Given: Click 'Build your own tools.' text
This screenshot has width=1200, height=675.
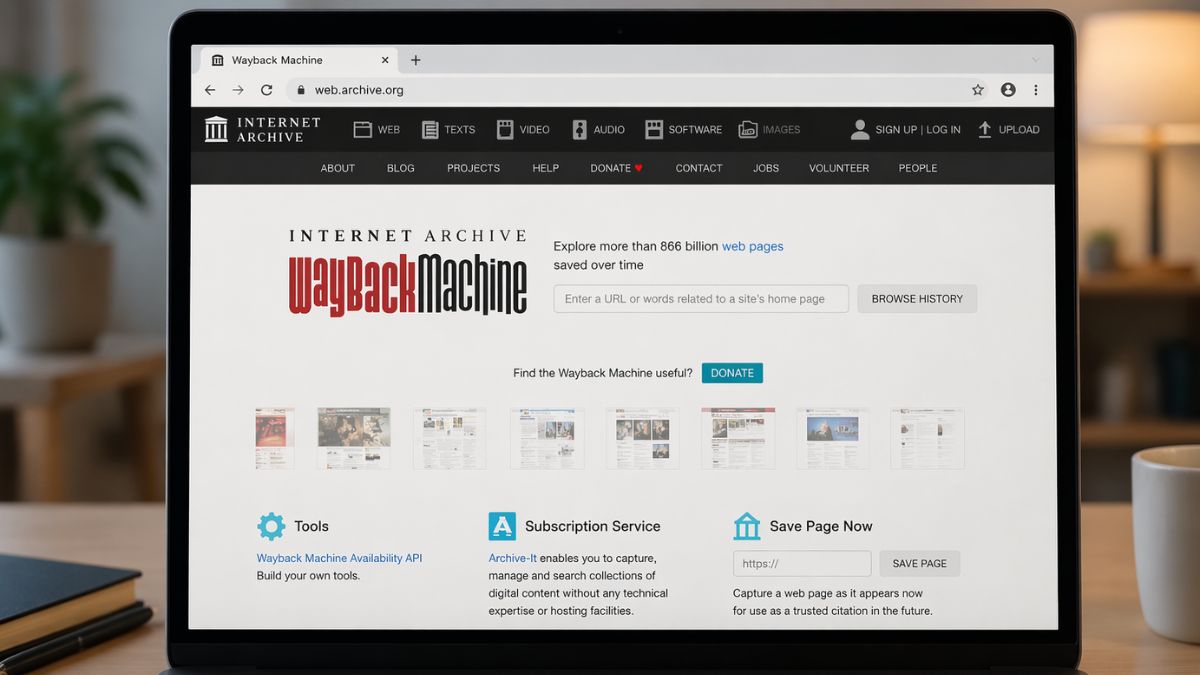Looking at the screenshot, I should point(308,576).
